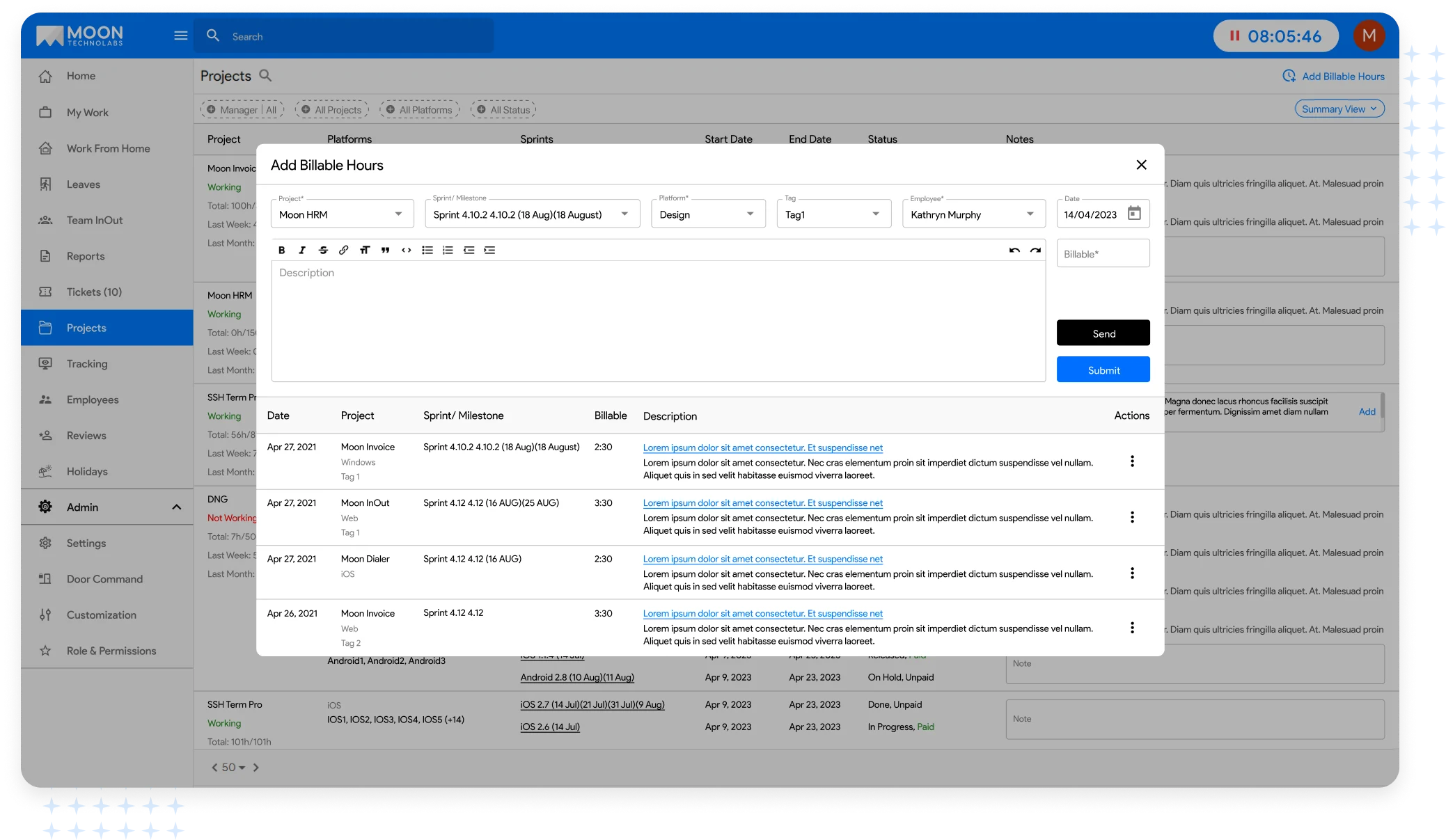The height and width of the screenshot is (840, 1446).
Task: Redo edit in description editor
Action: [1036, 251]
